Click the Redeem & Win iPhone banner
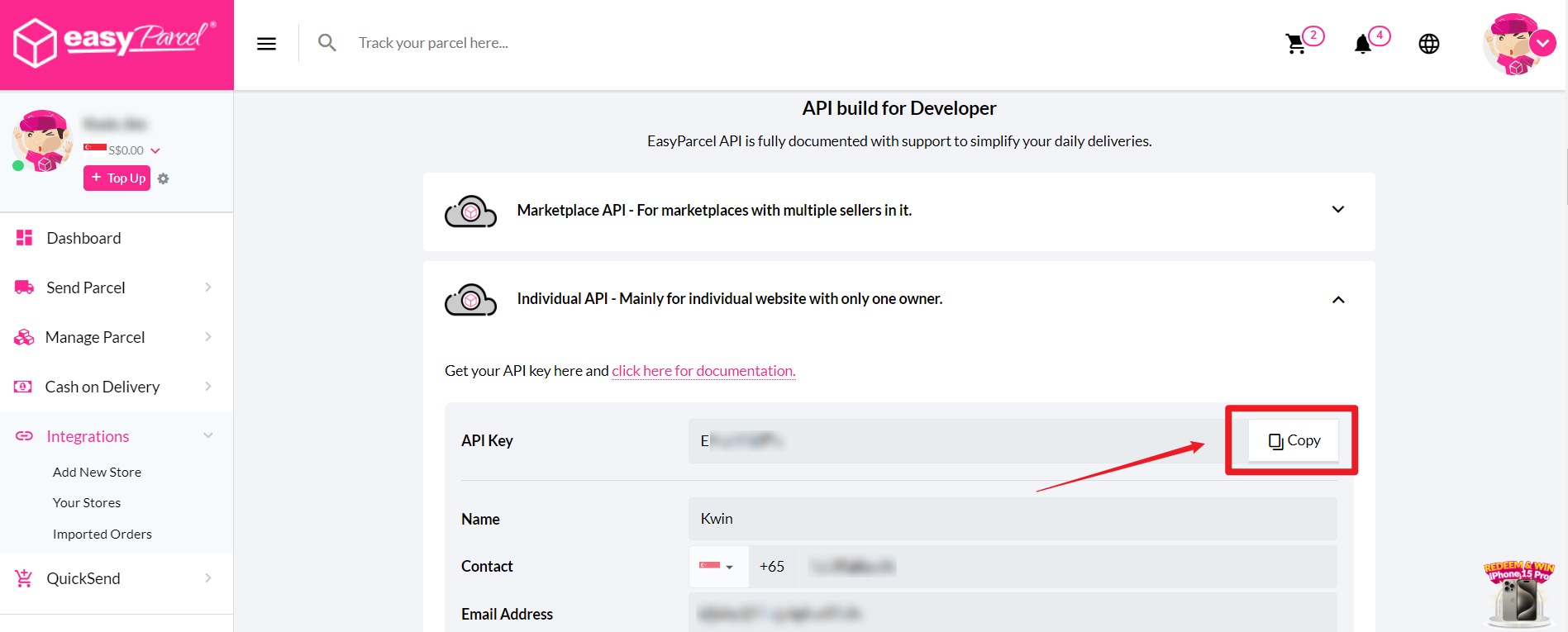The width and height of the screenshot is (1568, 632). (x=1519, y=595)
